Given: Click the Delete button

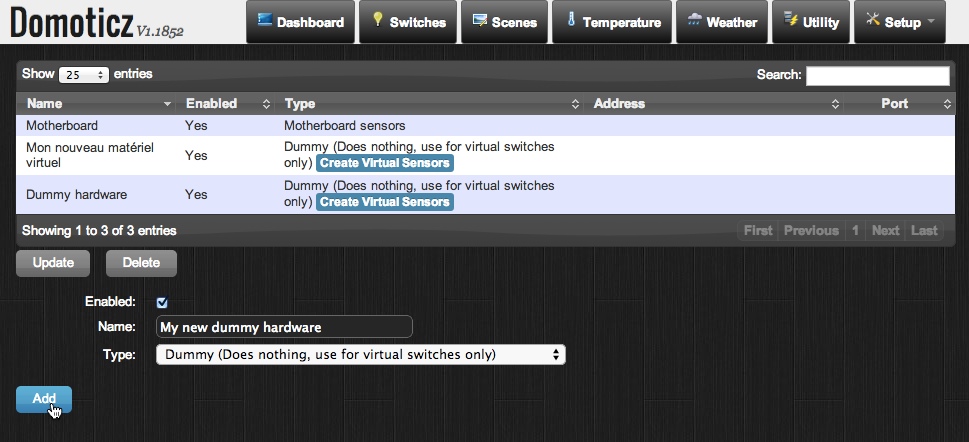Looking at the screenshot, I should click(141, 263).
